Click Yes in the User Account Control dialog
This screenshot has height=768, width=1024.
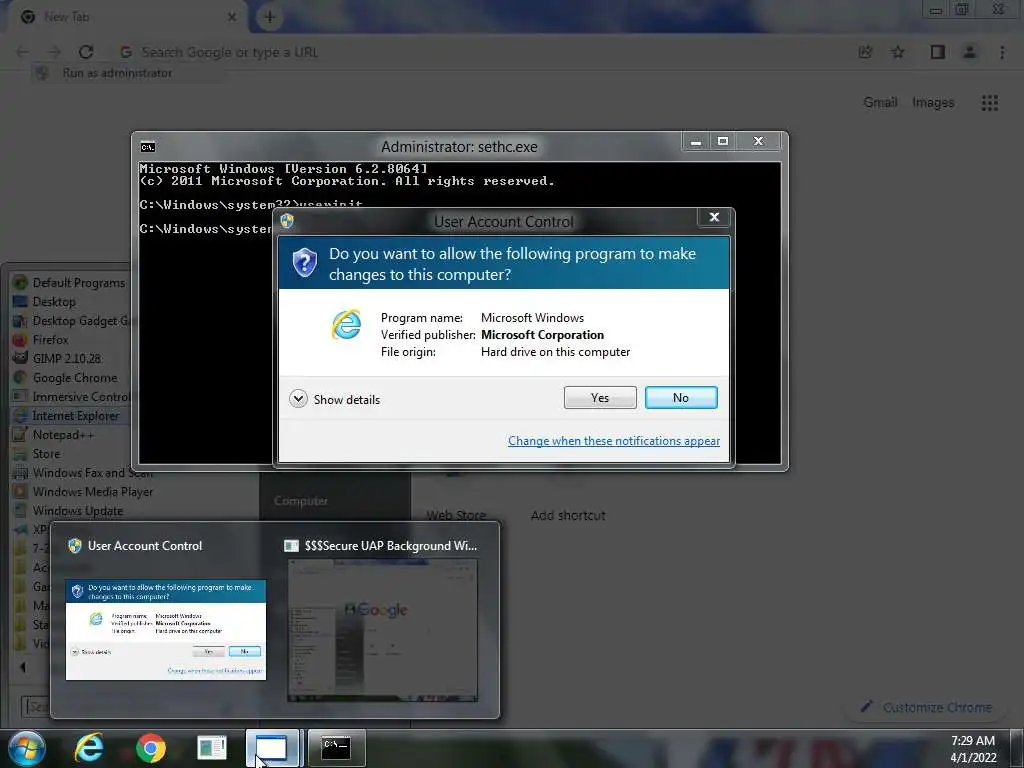click(x=600, y=398)
